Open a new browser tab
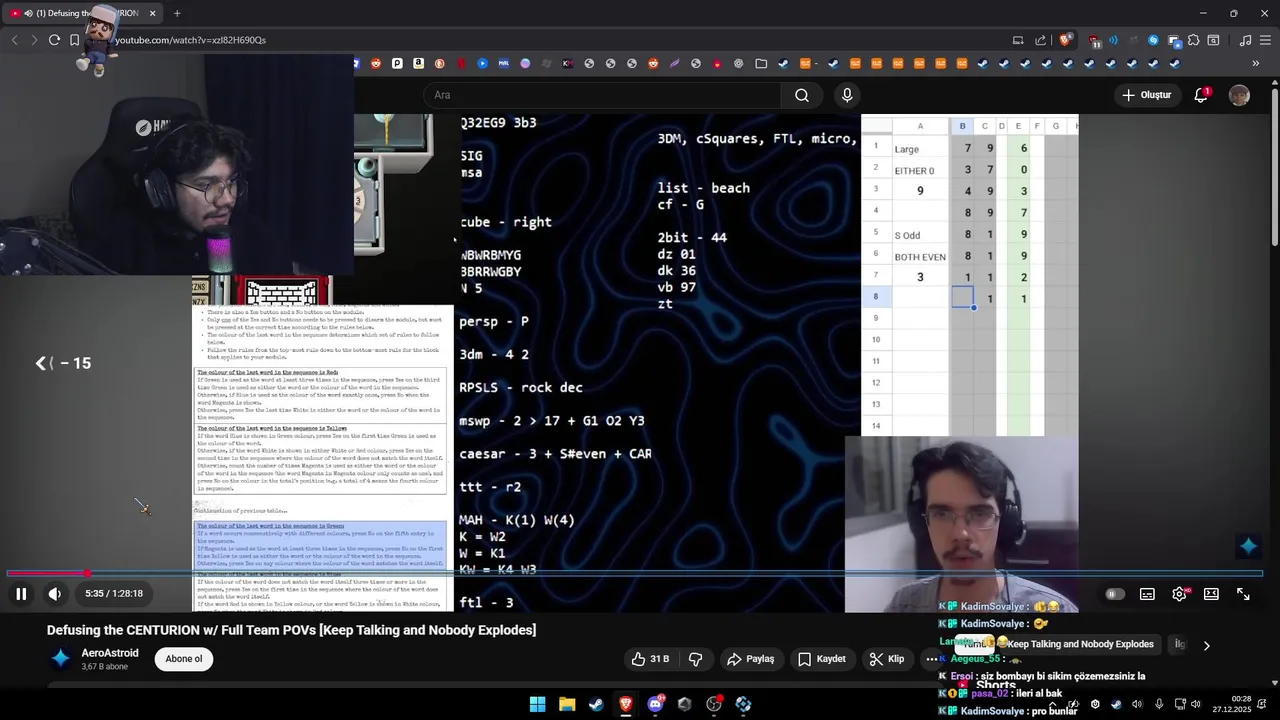 [177, 13]
